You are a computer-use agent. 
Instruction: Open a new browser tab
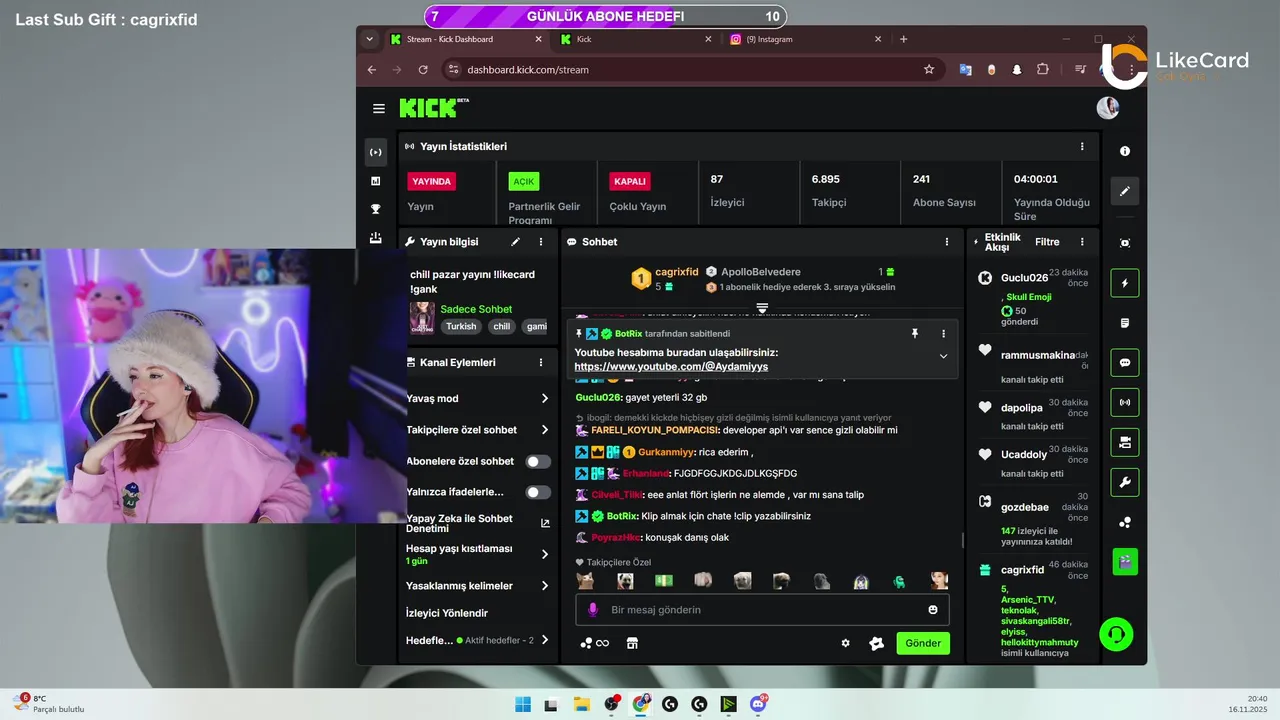pos(904,39)
